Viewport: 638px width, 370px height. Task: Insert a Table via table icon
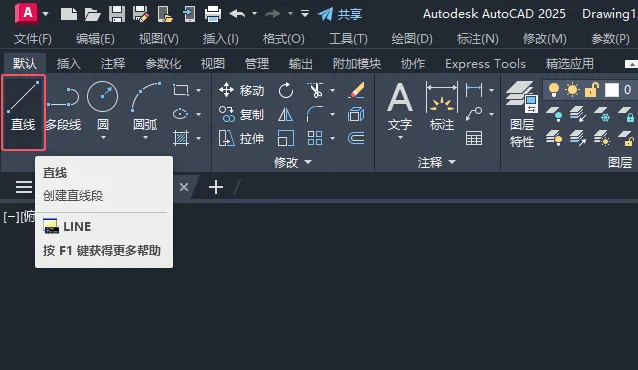[x=474, y=138]
